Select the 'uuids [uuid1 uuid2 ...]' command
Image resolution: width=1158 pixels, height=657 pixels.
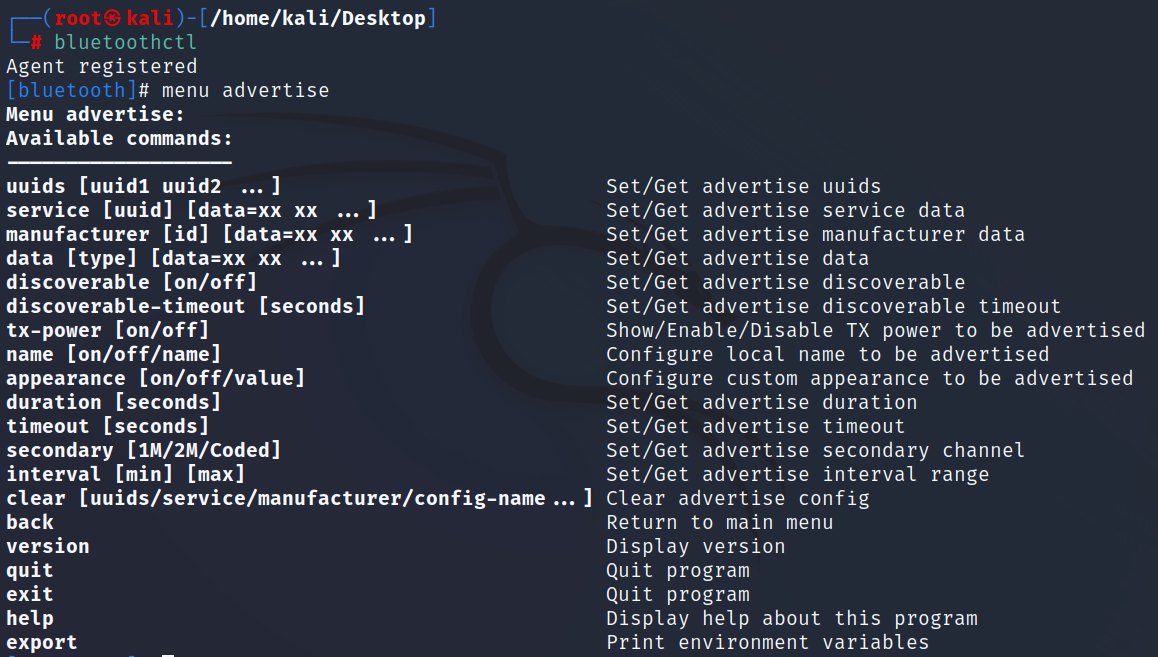tap(144, 186)
